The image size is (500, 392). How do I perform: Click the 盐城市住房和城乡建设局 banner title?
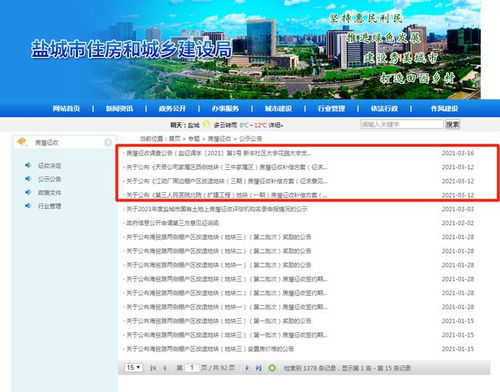[x=131, y=49]
